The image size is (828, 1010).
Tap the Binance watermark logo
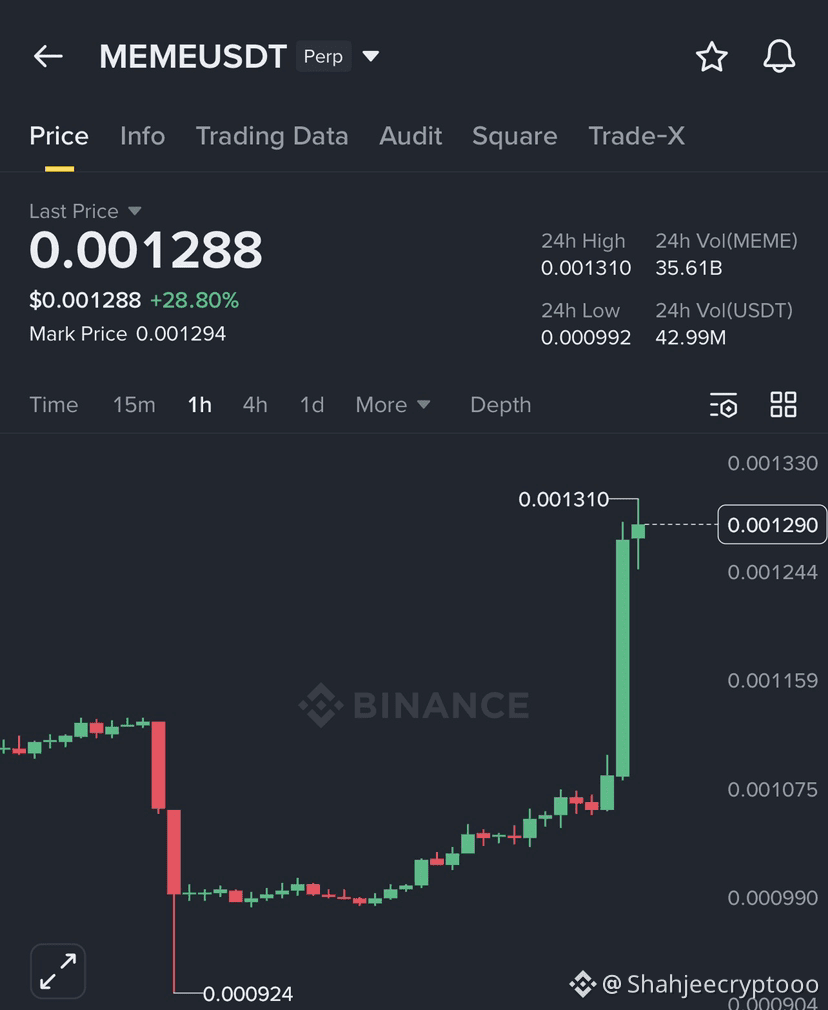pyautogui.click(x=414, y=705)
